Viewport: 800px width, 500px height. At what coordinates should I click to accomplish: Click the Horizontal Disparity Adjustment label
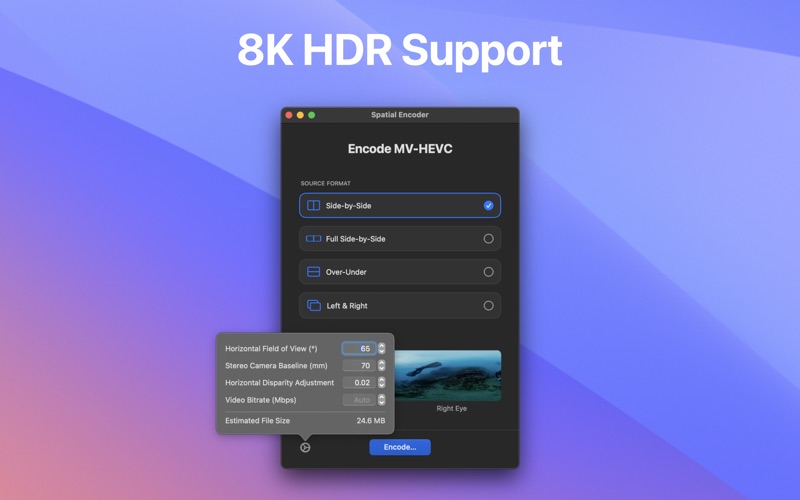(280, 383)
